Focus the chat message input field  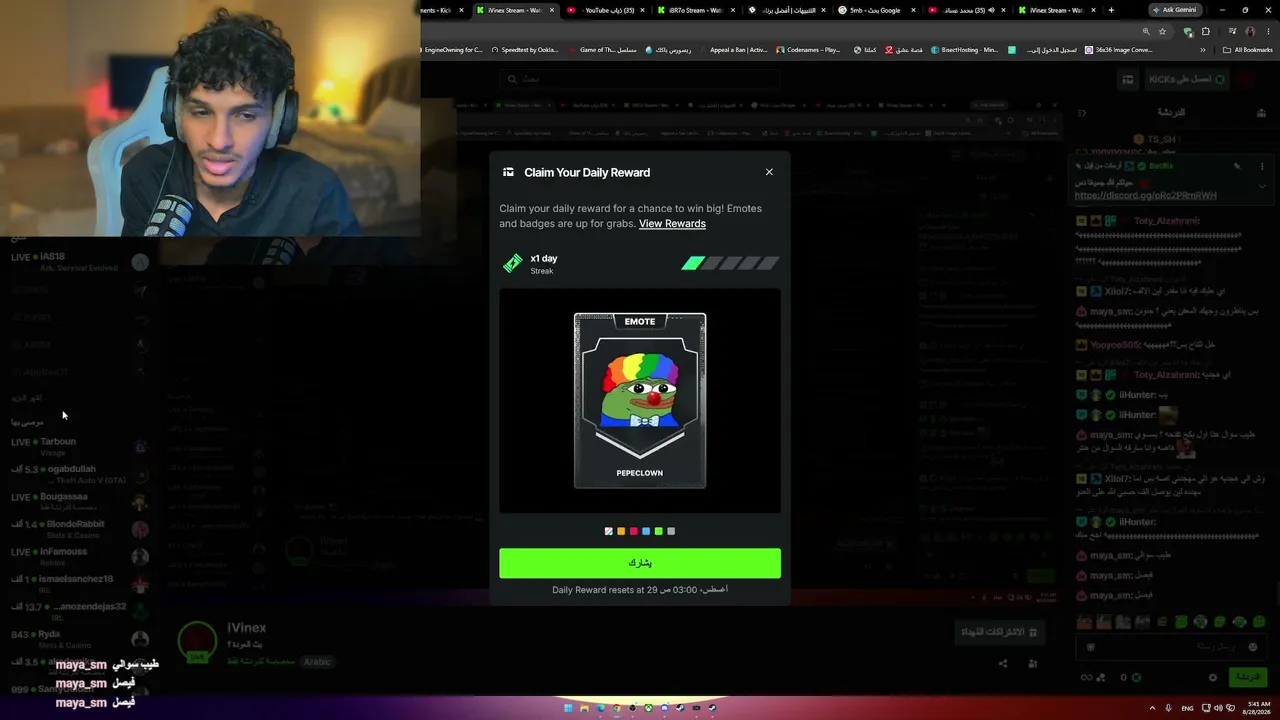point(1170,647)
